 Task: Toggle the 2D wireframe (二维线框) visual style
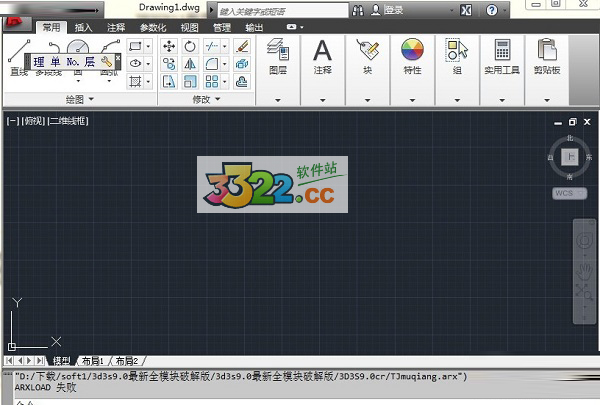click(x=68, y=121)
